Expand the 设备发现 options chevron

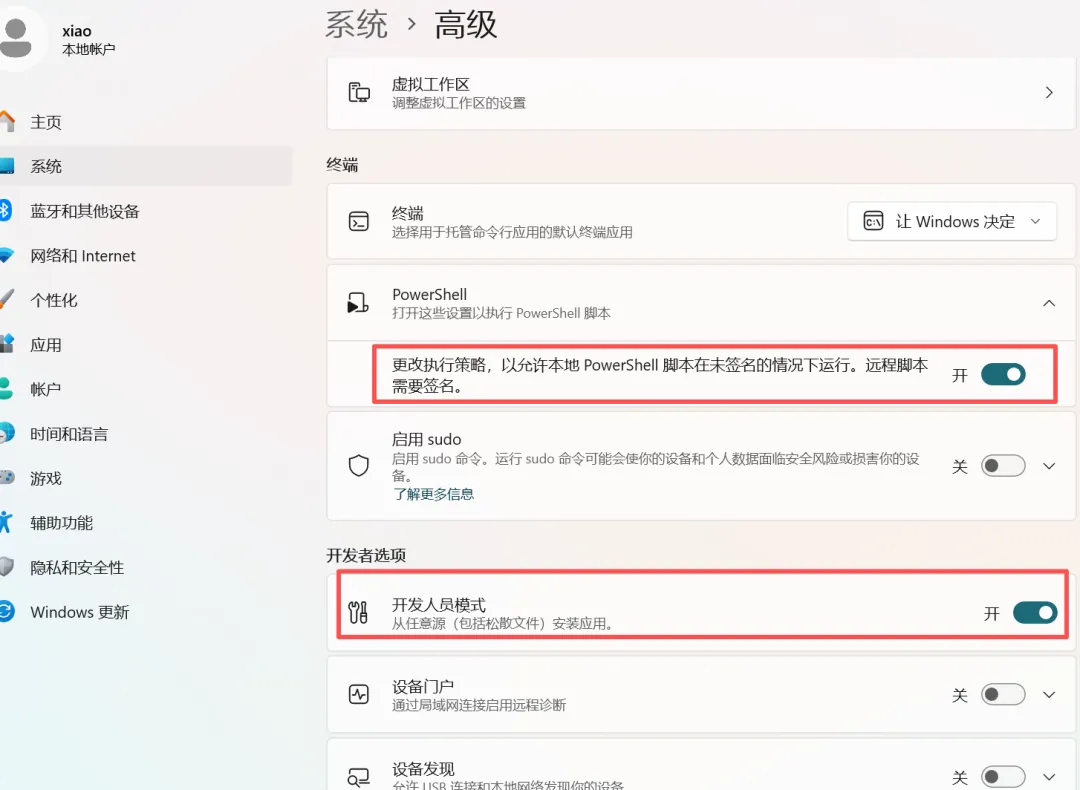coord(1048,777)
